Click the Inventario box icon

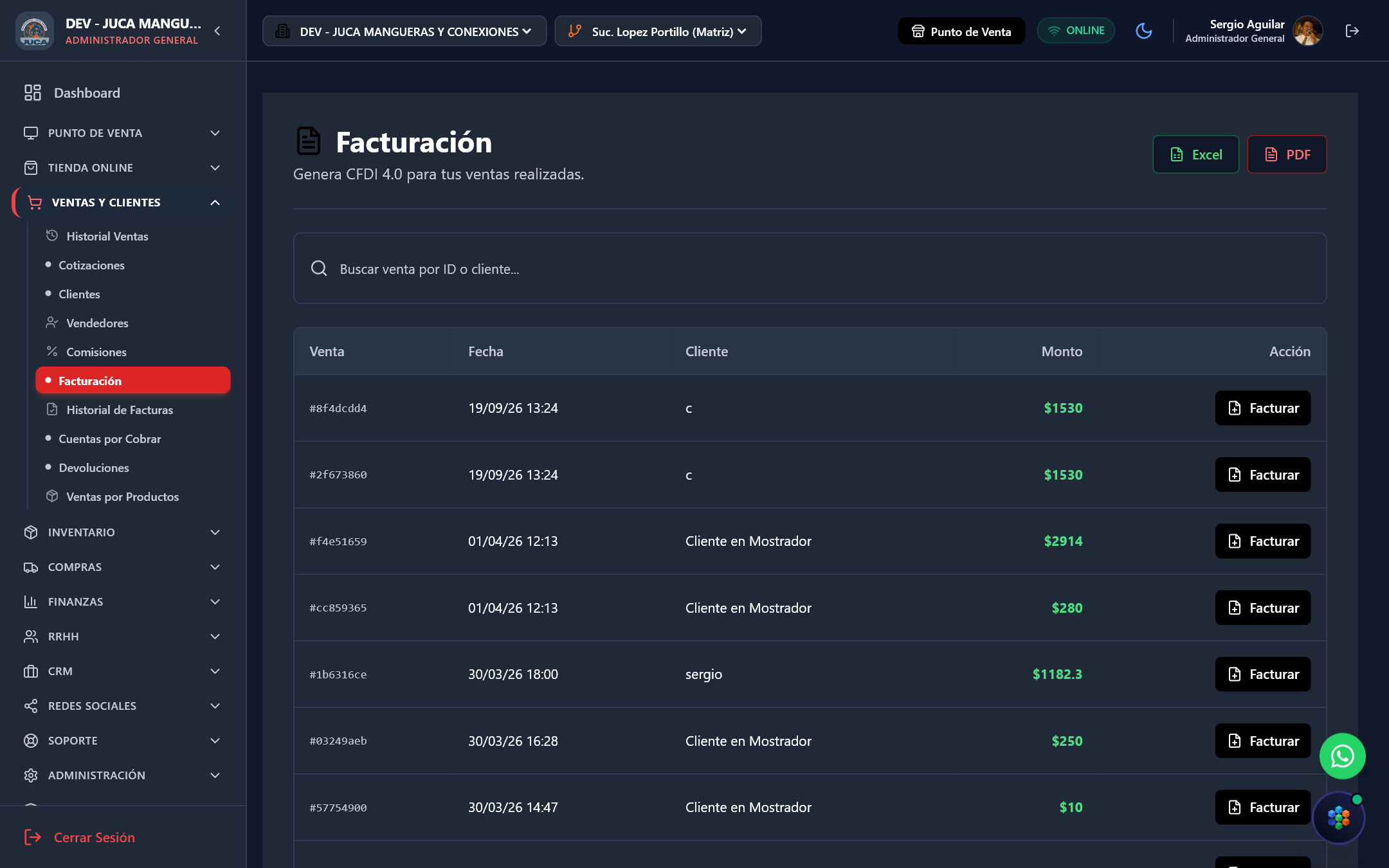point(31,532)
